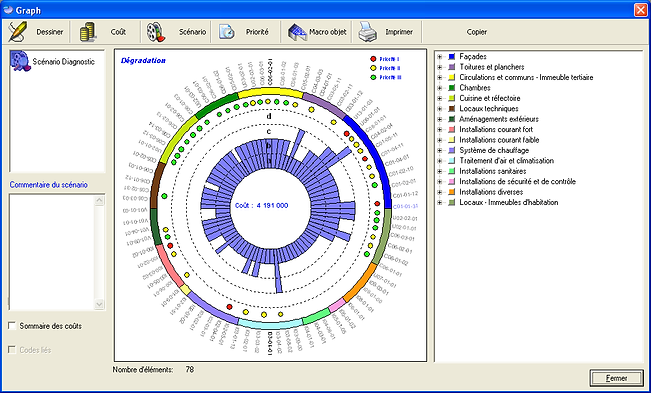Expand the Façades tree node
The height and width of the screenshot is (393, 651).
click(440, 56)
